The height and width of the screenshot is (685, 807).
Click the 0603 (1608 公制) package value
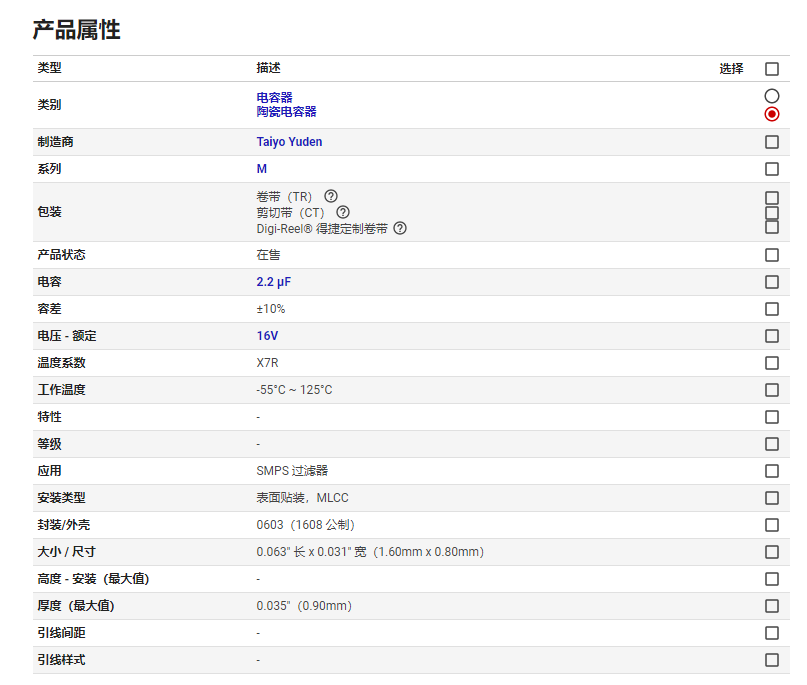tap(305, 525)
